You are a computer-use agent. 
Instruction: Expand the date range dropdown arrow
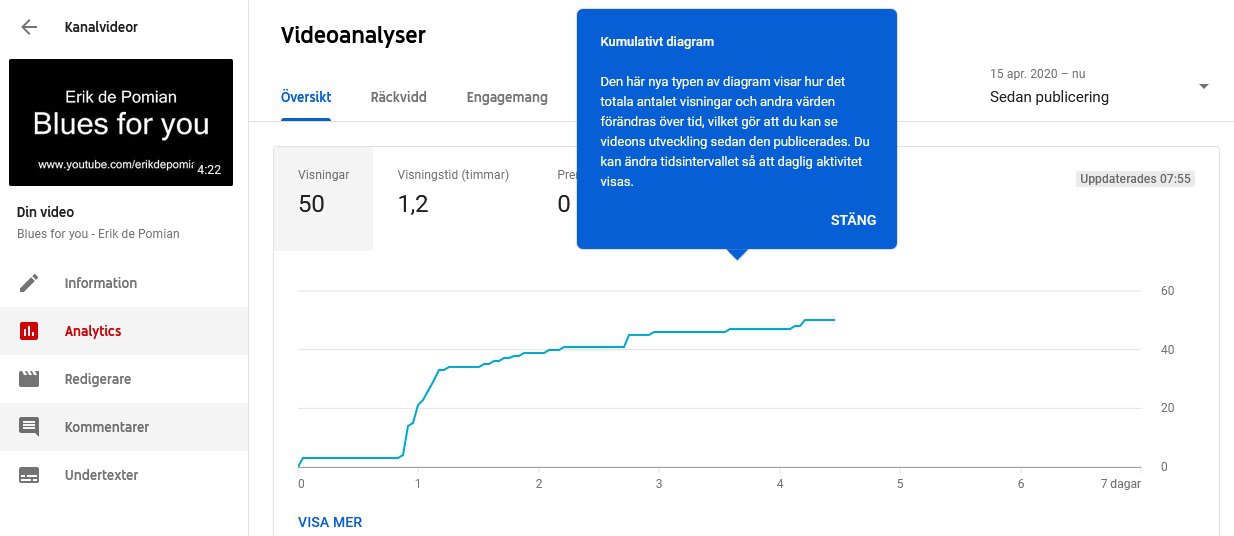pyautogui.click(x=1203, y=87)
